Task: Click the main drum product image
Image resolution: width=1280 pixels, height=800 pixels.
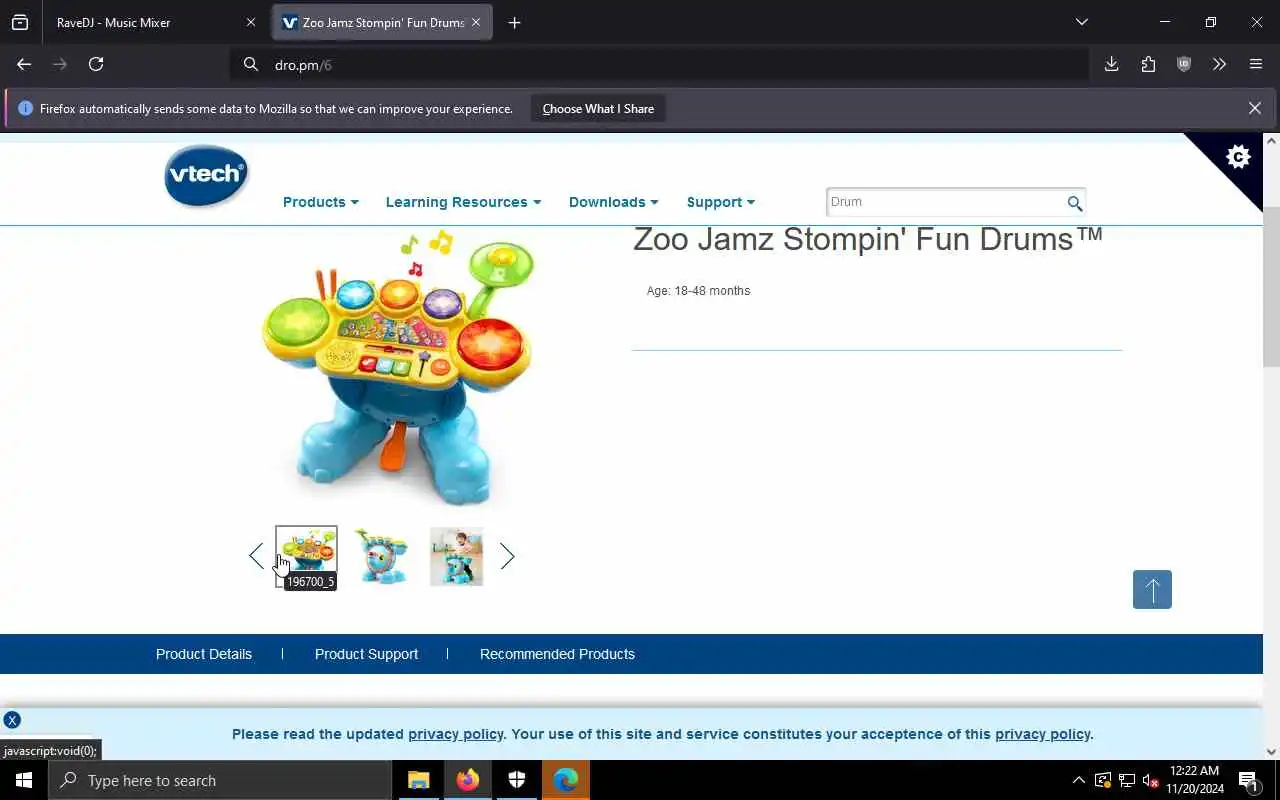Action: (x=398, y=368)
